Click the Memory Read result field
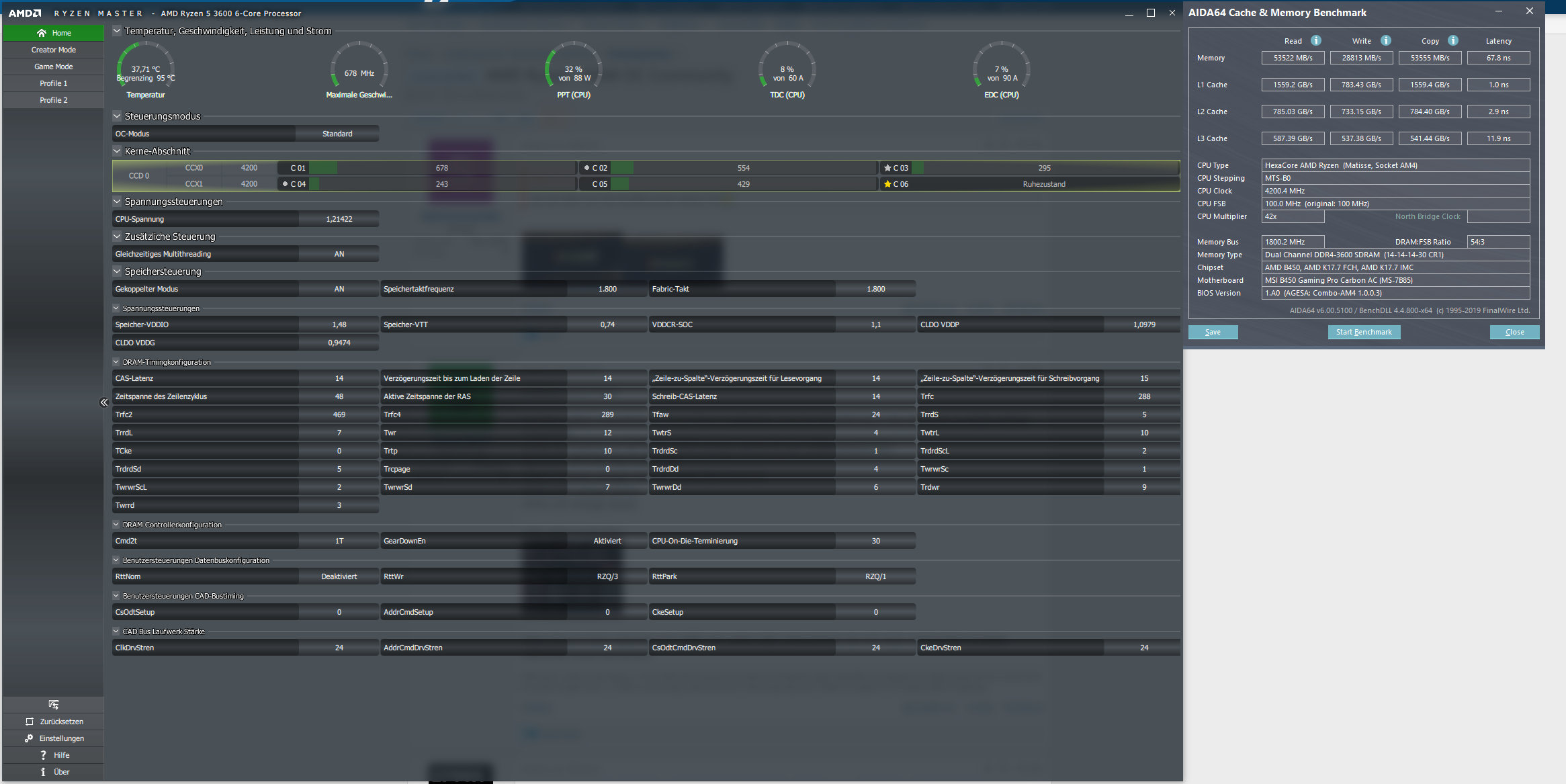1566x784 pixels. point(1293,58)
